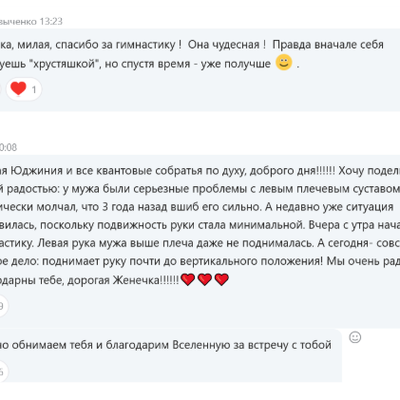
Task: Click the first red heart emoji after "Женечка"
Action: [188, 279]
